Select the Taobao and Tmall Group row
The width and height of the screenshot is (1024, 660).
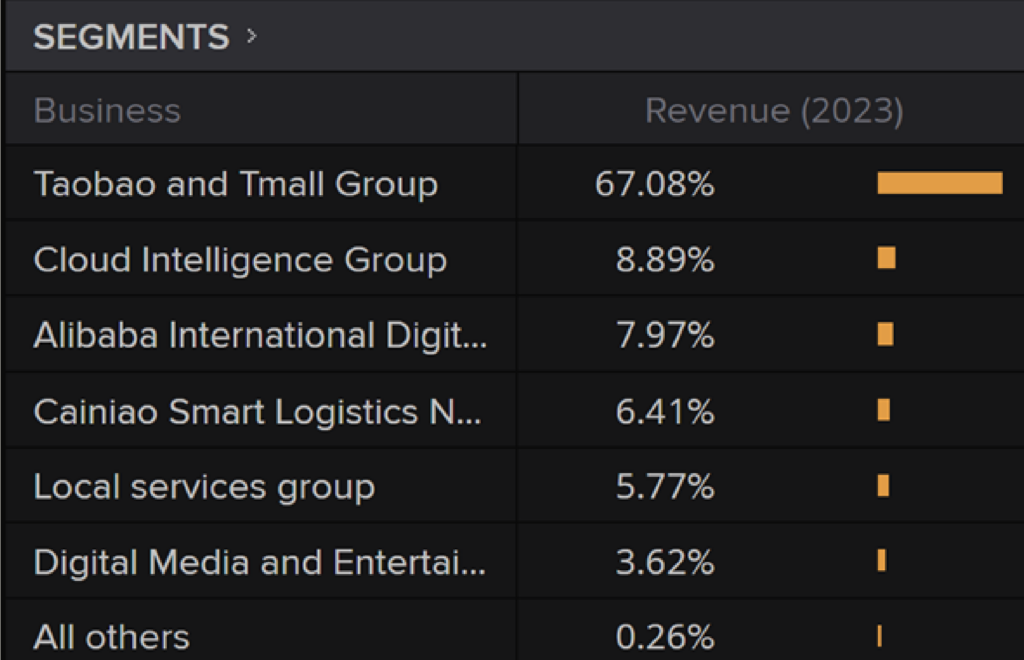coord(512,183)
